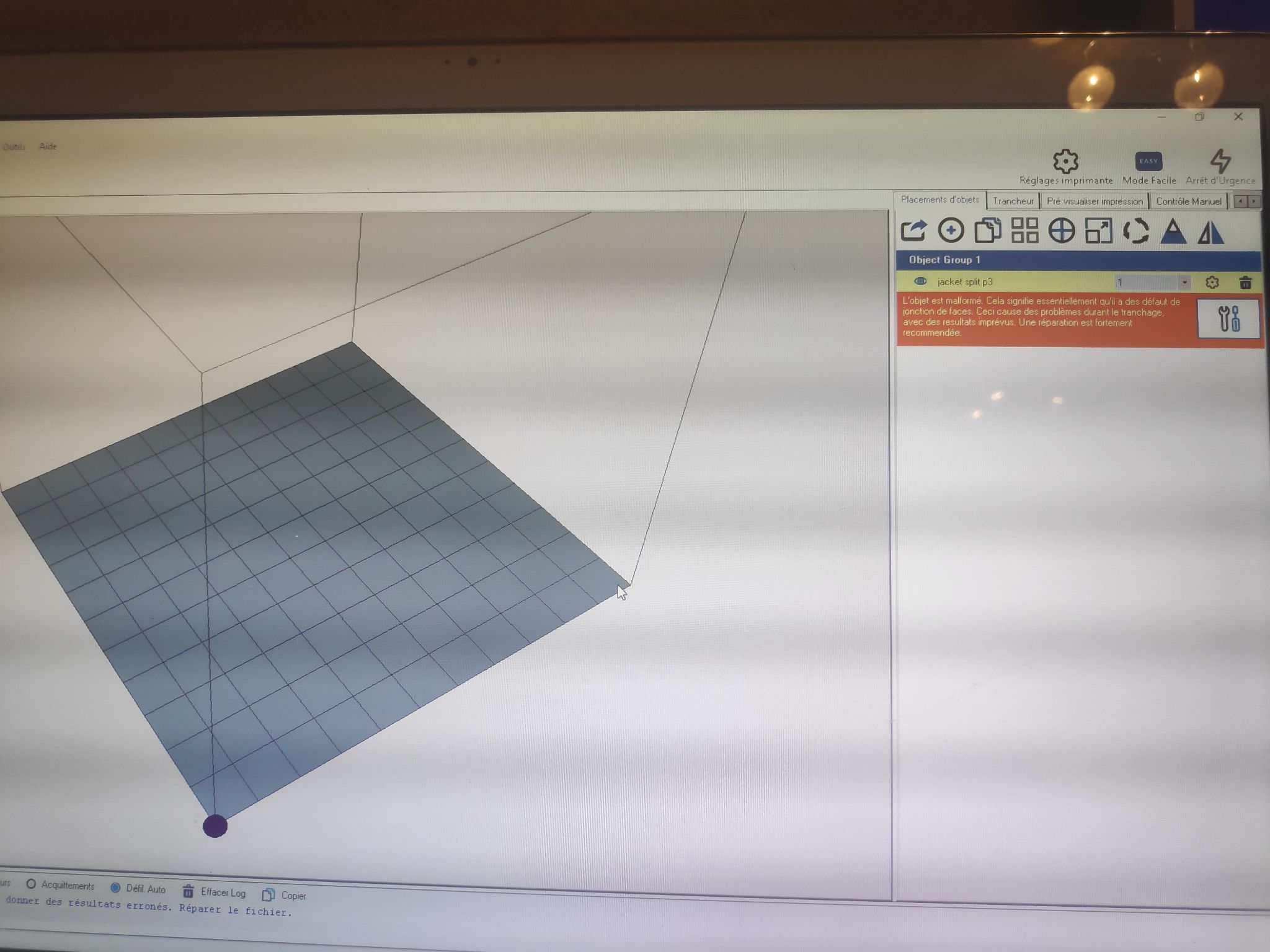Switch to the Trancheur tab

pos(1013,201)
